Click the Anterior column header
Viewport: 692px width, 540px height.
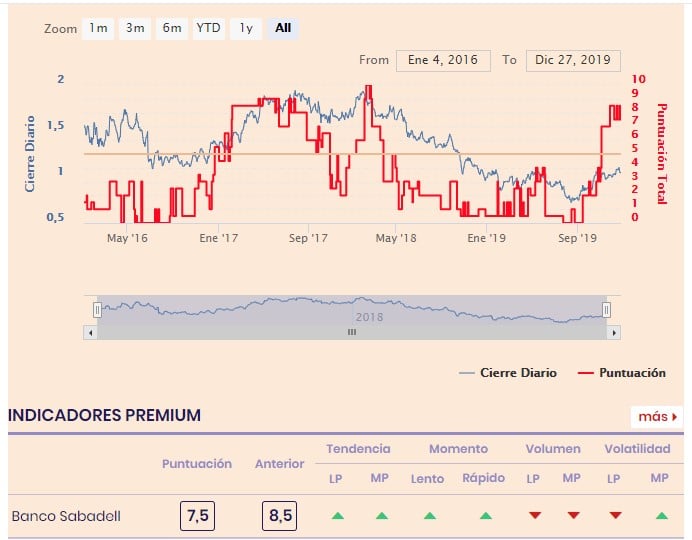(x=280, y=464)
